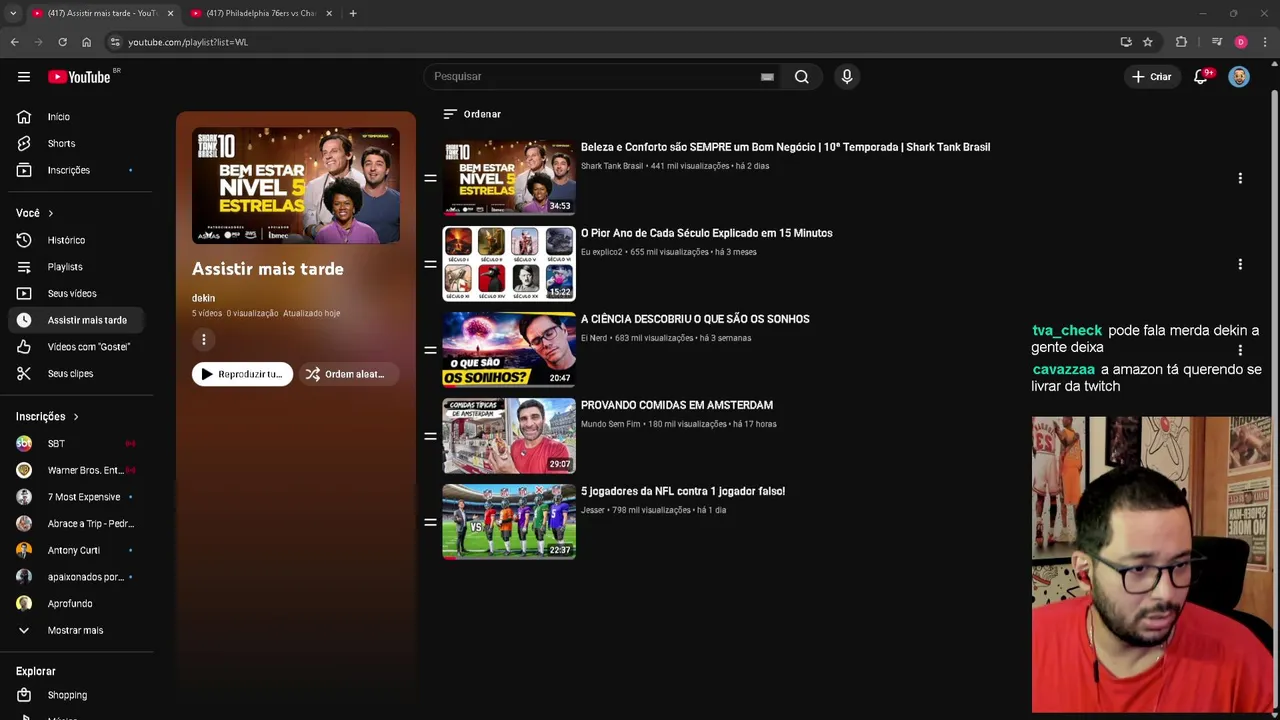Grab the drag handle of Shark Tank video
The image size is (1280, 720).
click(x=430, y=178)
